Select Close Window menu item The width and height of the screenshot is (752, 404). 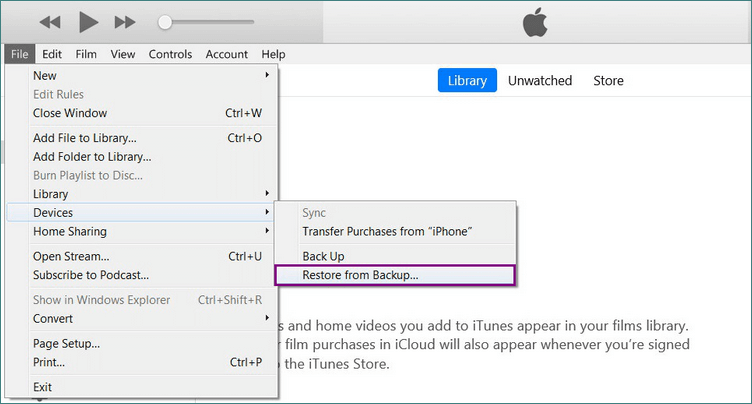(x=141, y=113)
